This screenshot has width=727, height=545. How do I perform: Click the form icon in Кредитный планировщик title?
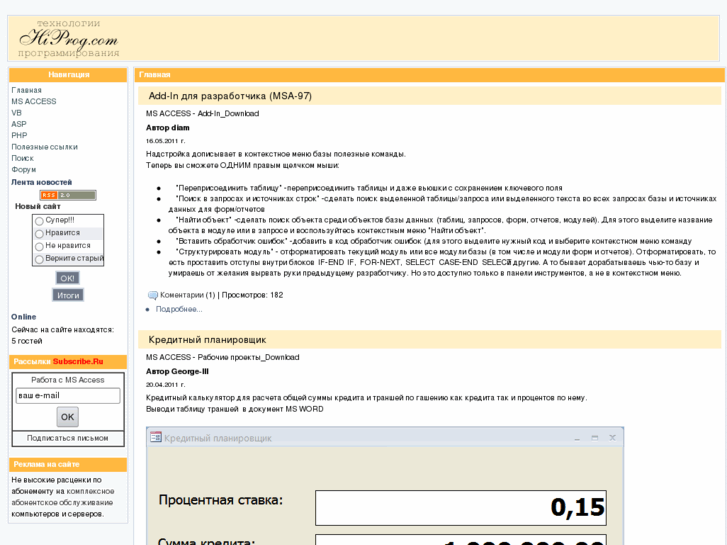(156, 437)
